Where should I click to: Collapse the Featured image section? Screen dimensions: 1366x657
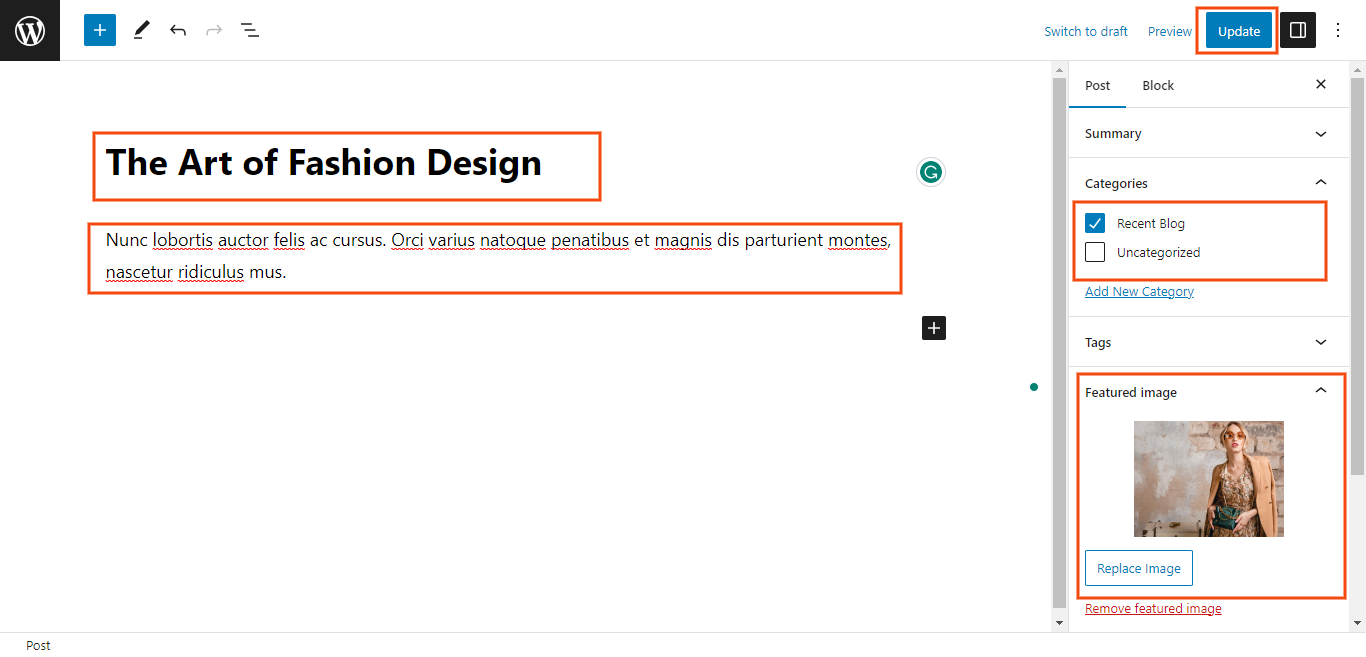pos(1320,391)
